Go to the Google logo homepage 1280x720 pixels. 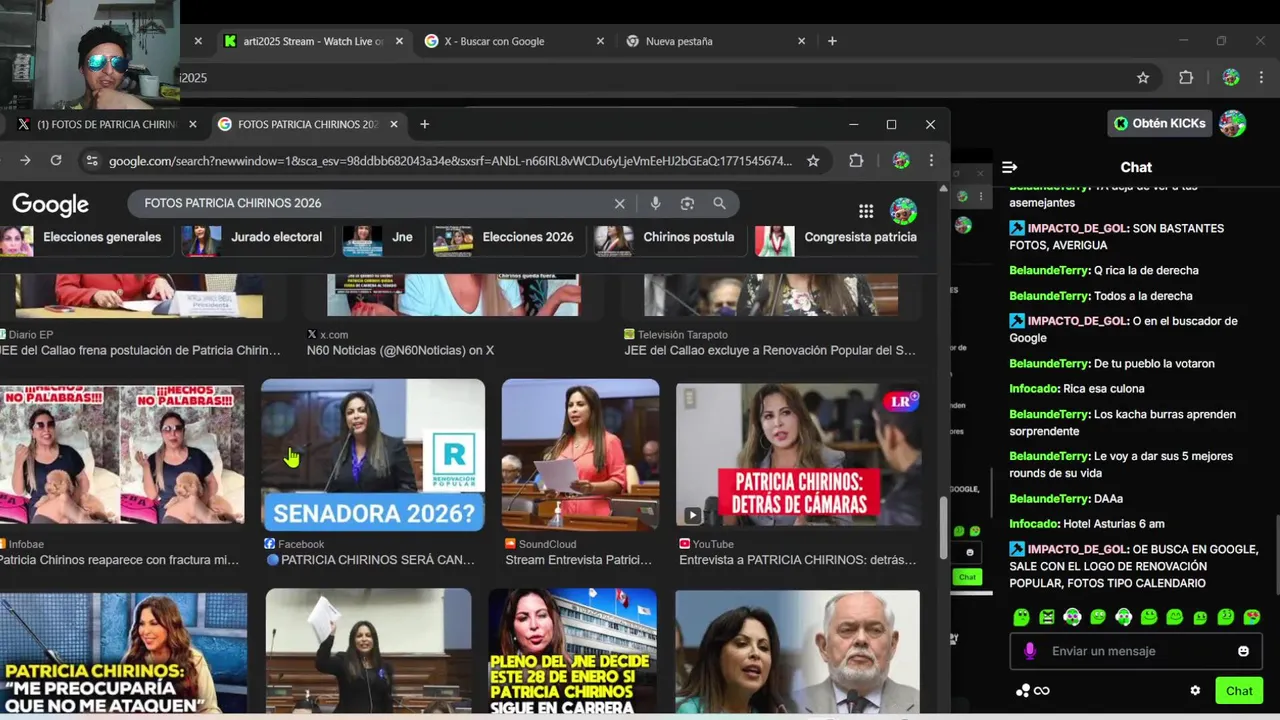[x=51, y=204]
